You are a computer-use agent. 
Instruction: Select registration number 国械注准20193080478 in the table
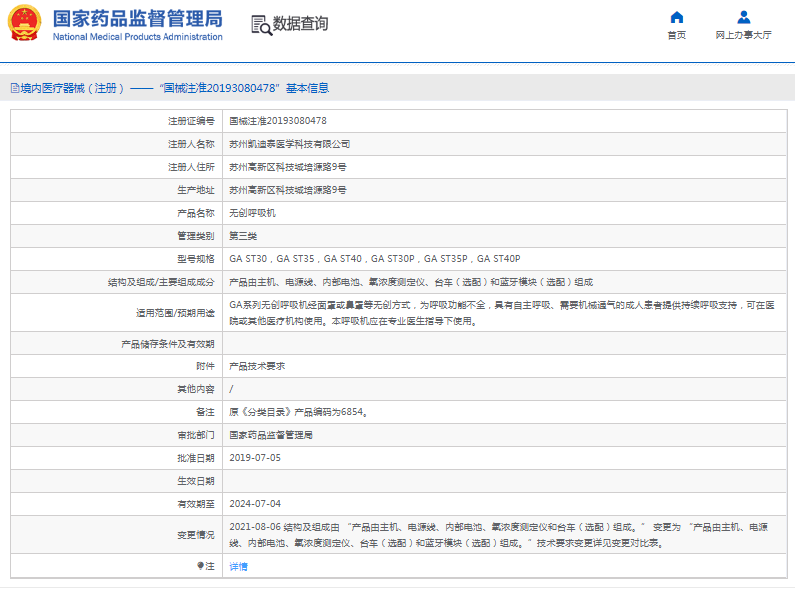pyautogui.click(x=278, y=121)
